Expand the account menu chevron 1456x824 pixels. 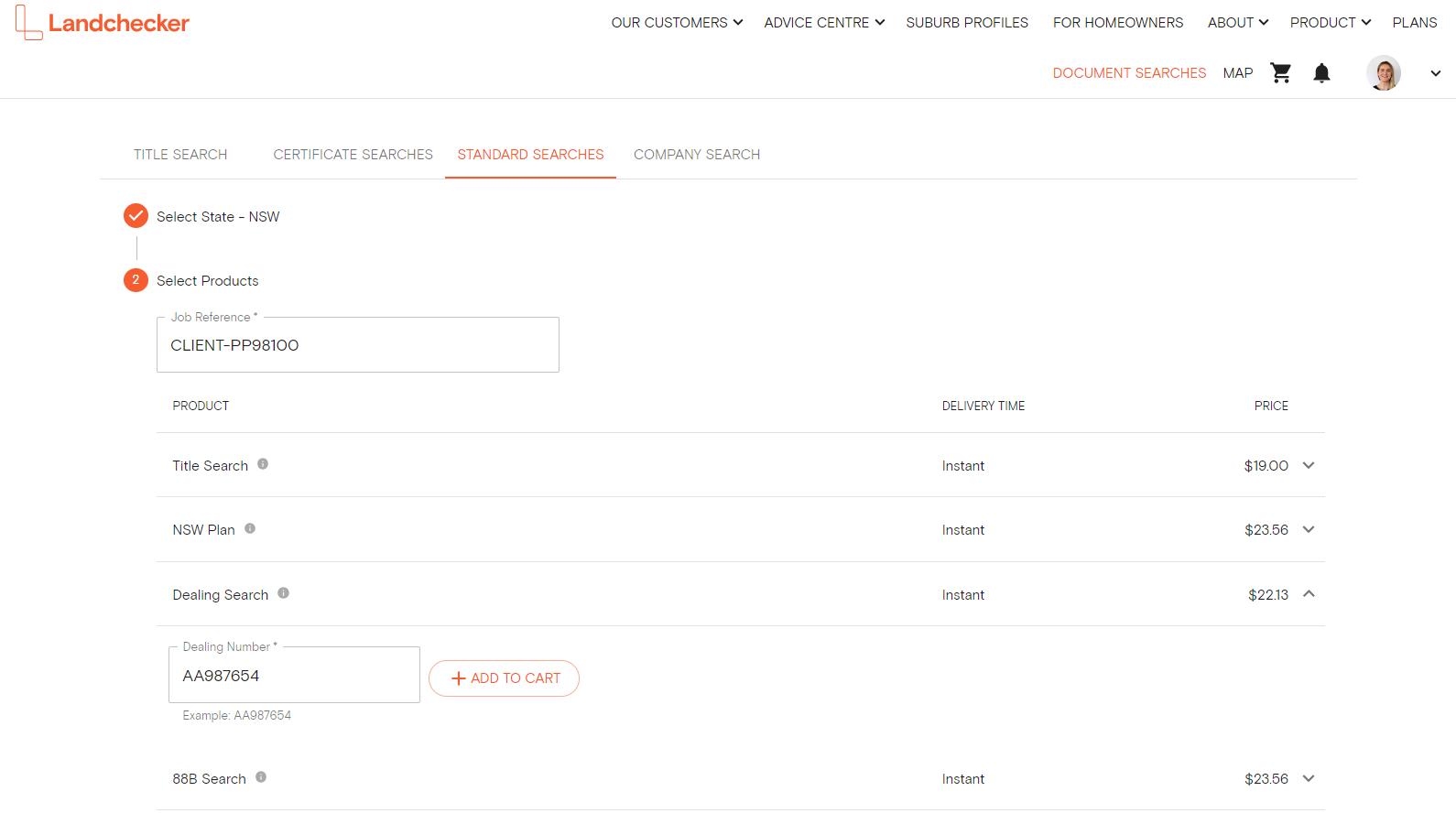[1435, 73]
